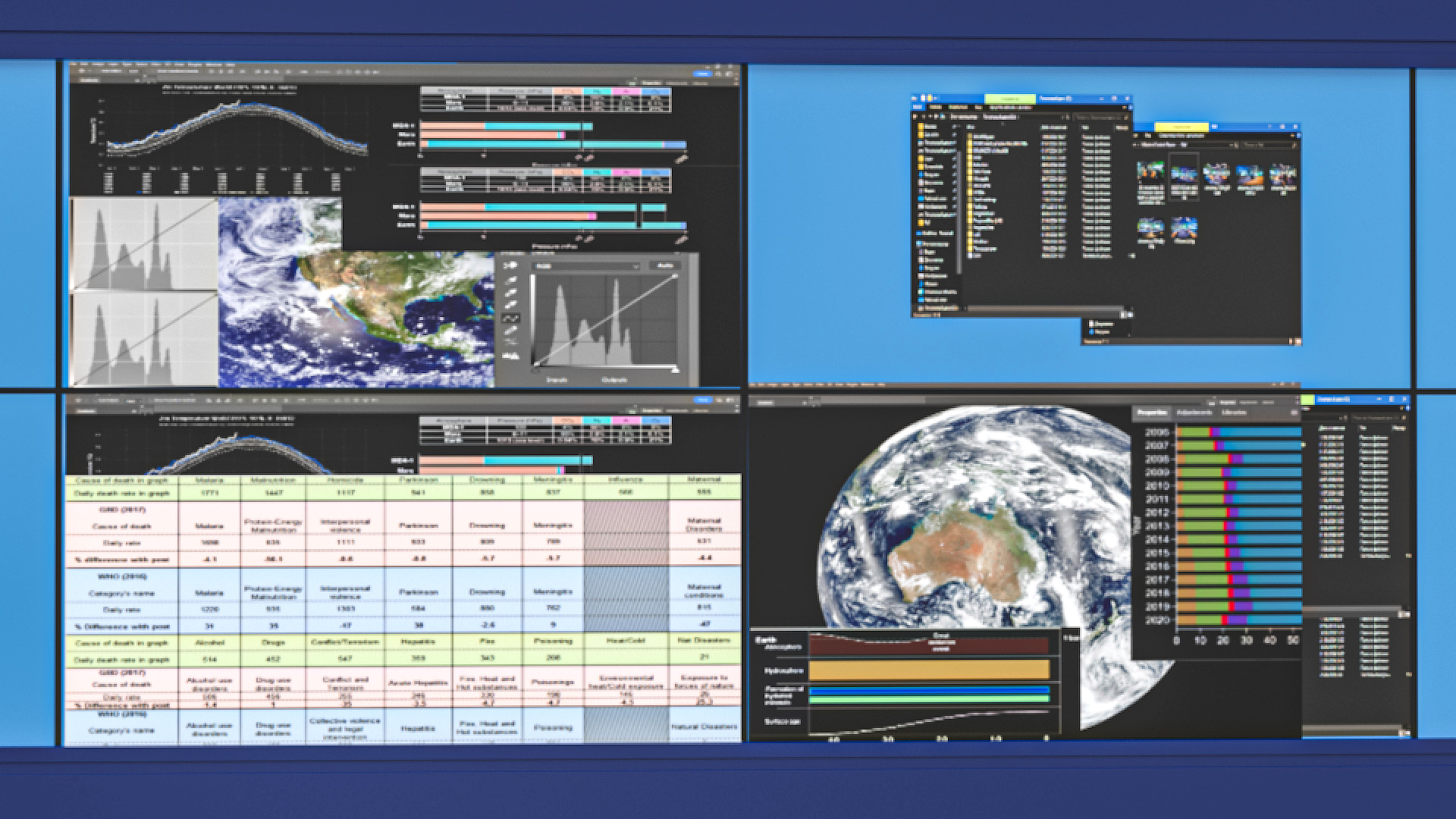This screenshot has height=819, width=1456.
Task: Pick the black point eyedropper in Curves
Action: click(511, 281)
